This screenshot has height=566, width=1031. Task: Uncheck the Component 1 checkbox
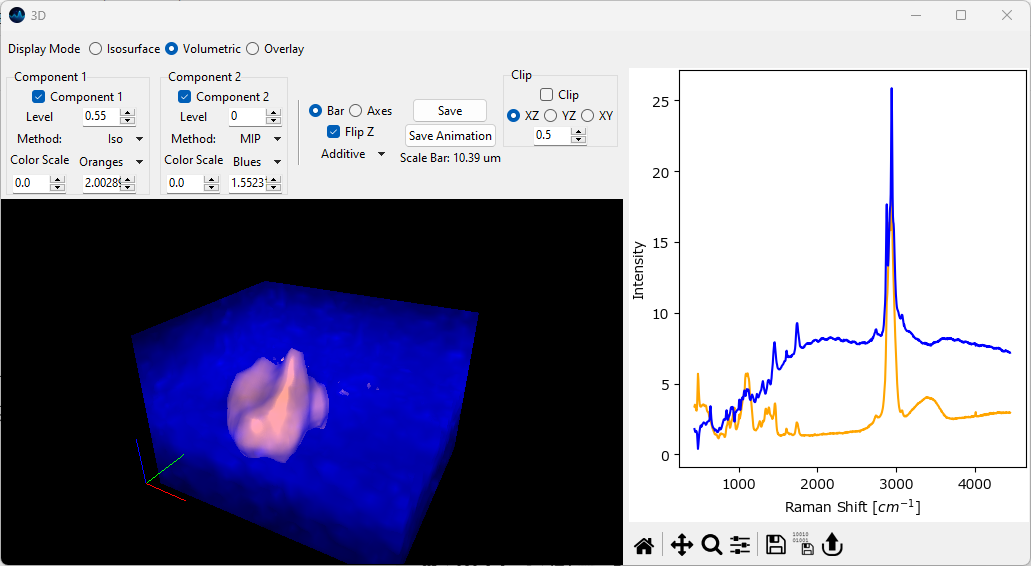click(39, 97)
